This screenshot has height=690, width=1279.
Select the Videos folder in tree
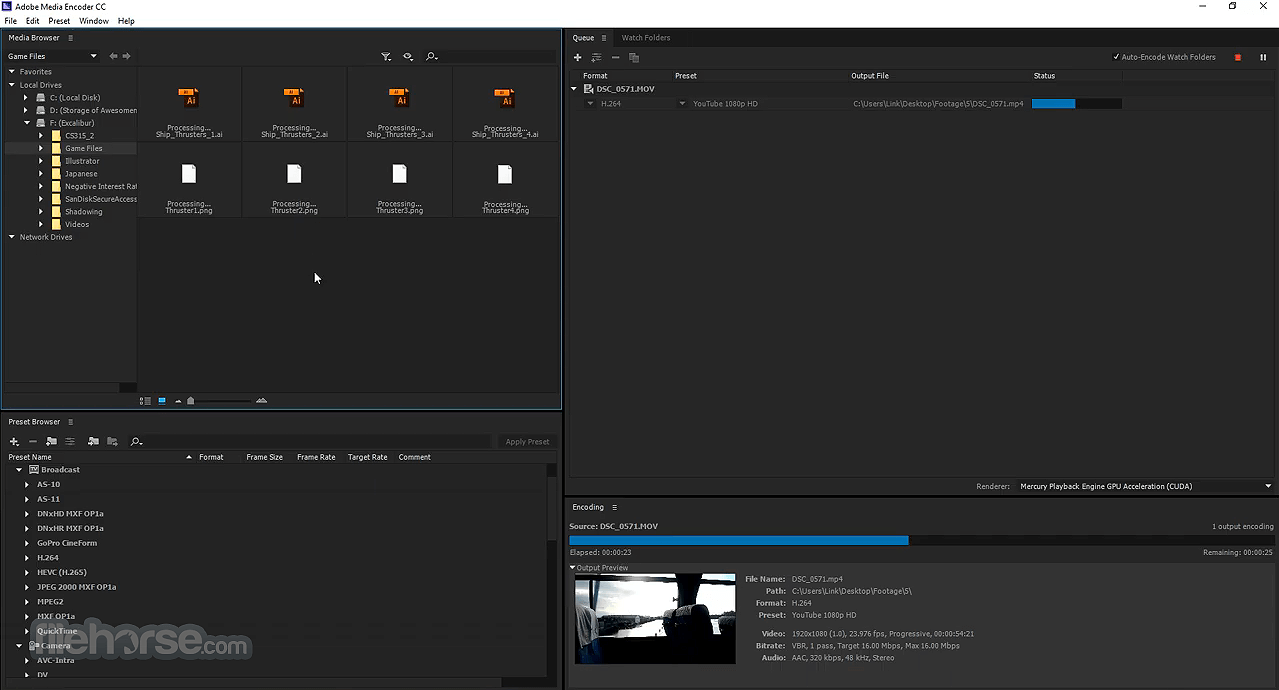coord(77,224)
